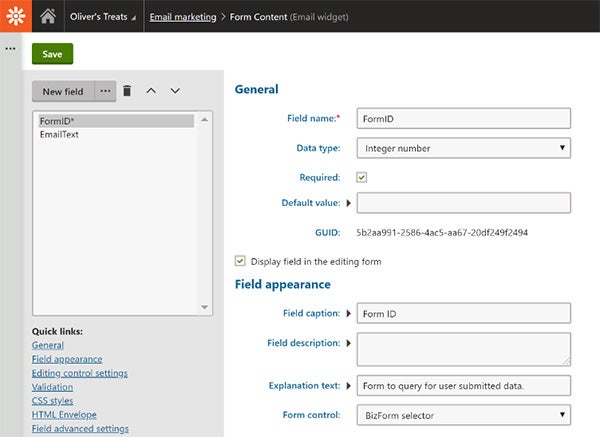This screenshot has width=600, height=437.
Task: Jump to Validation quick link
Action: click(52, 387)
